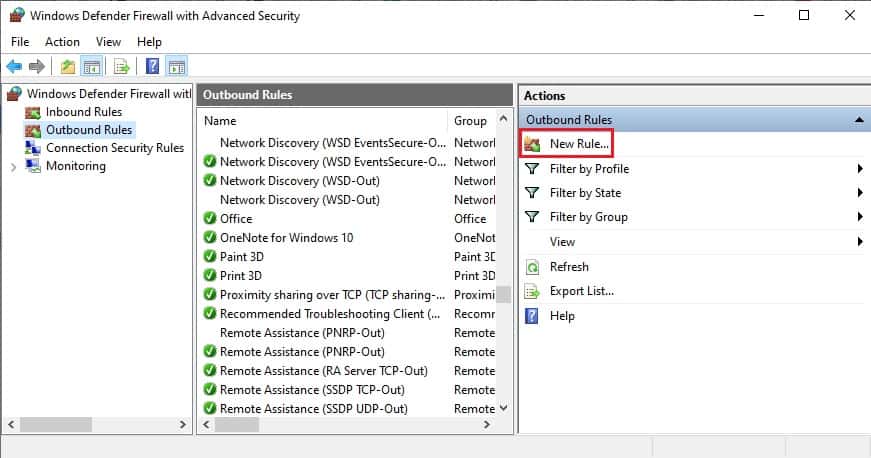Click Export List... in Actions pane
Screen dimensions: 871x458
pyautogui.click(x=581, y=291)
